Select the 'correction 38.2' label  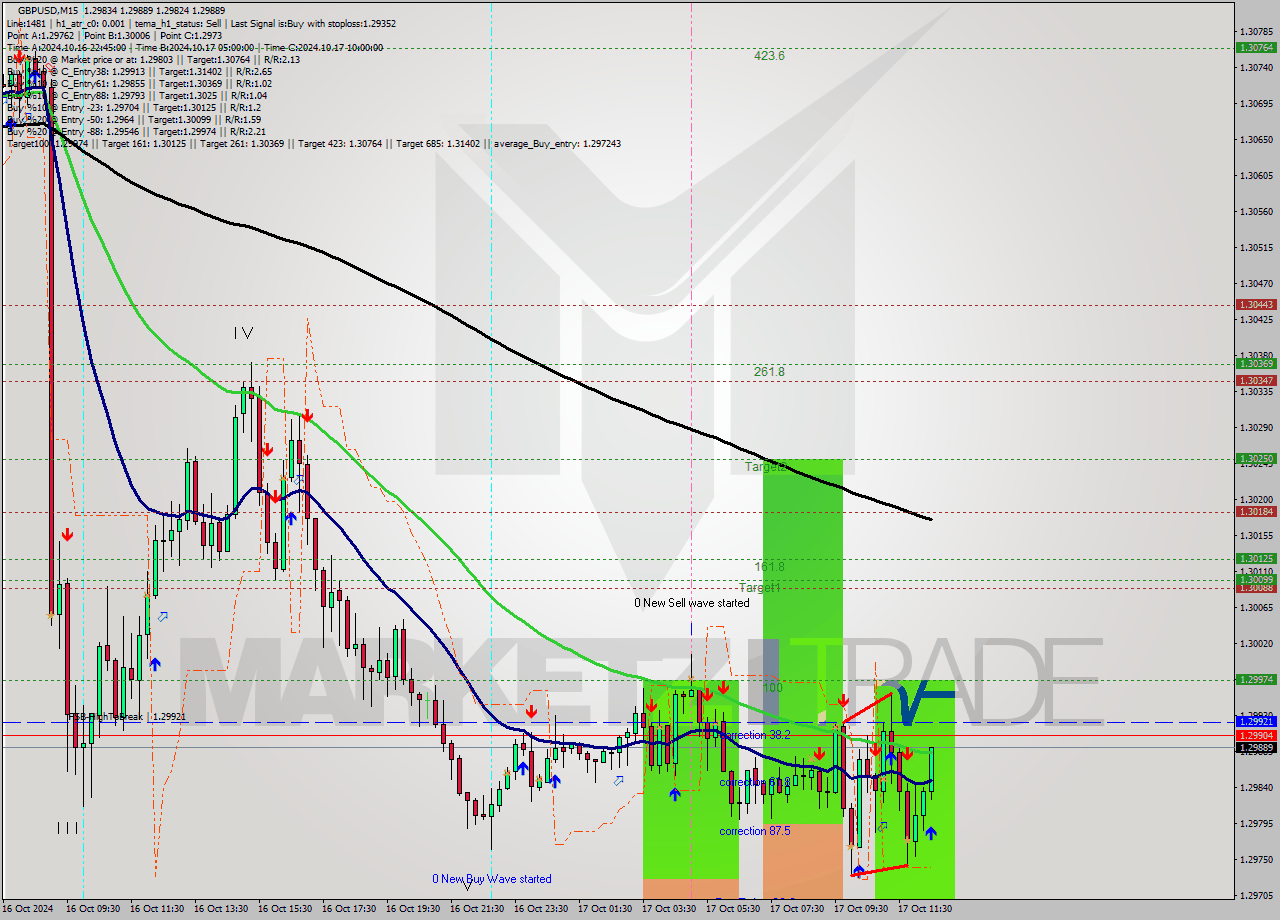[755, 735]
